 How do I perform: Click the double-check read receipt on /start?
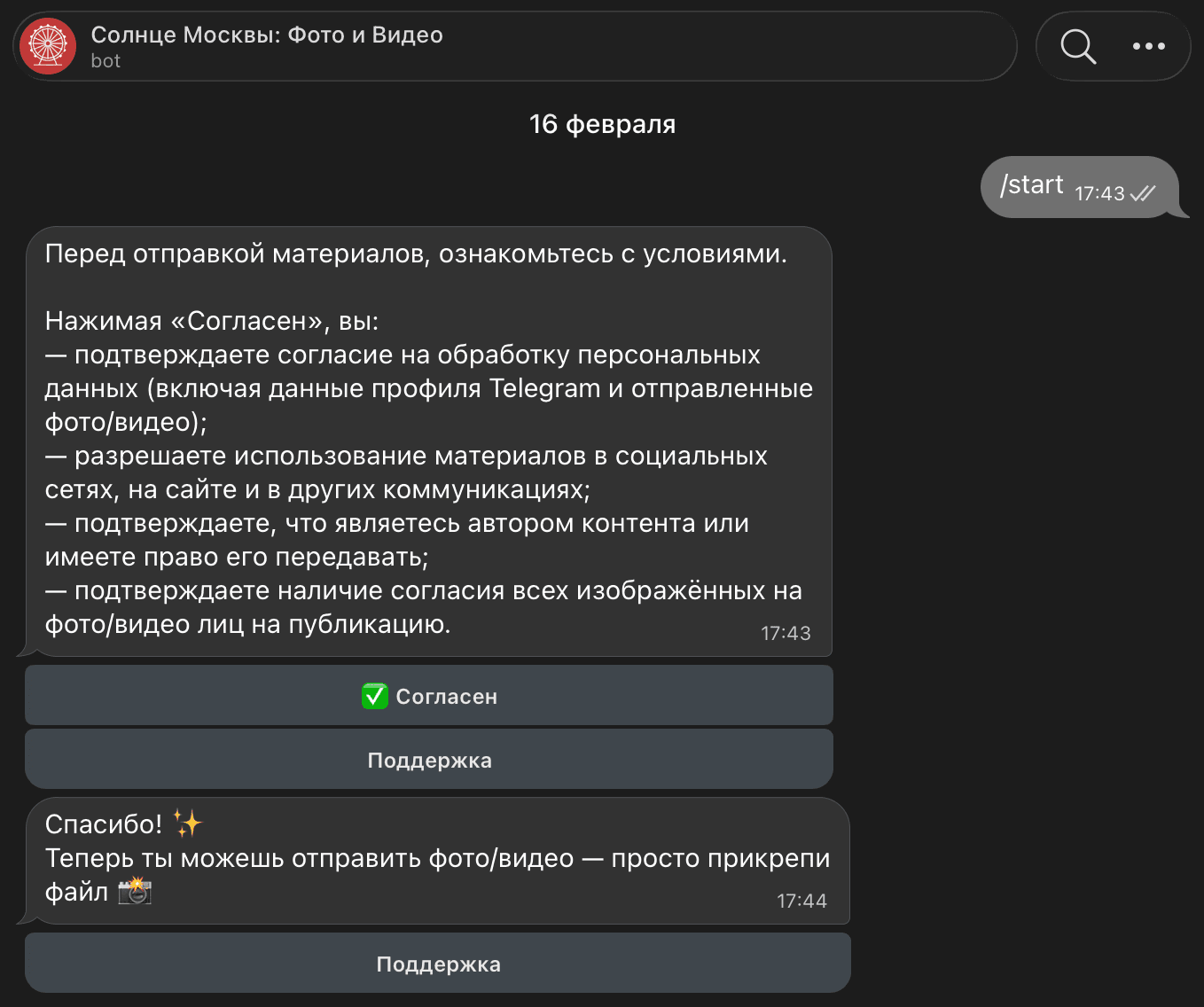[x=1143, y=193]
